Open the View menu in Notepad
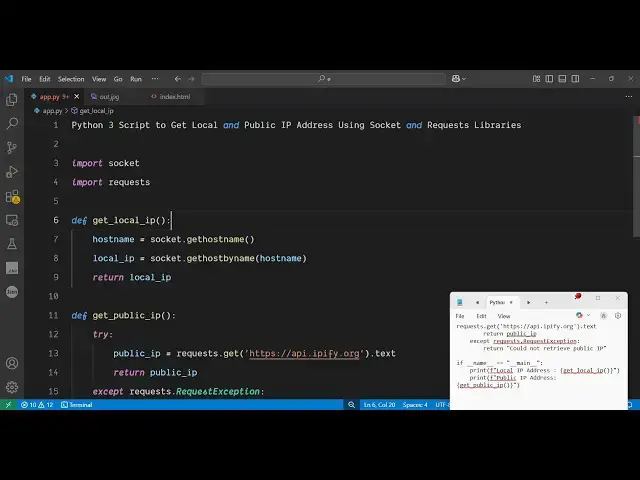Screen dimensions: 640x480 click(x=504, y=316)
